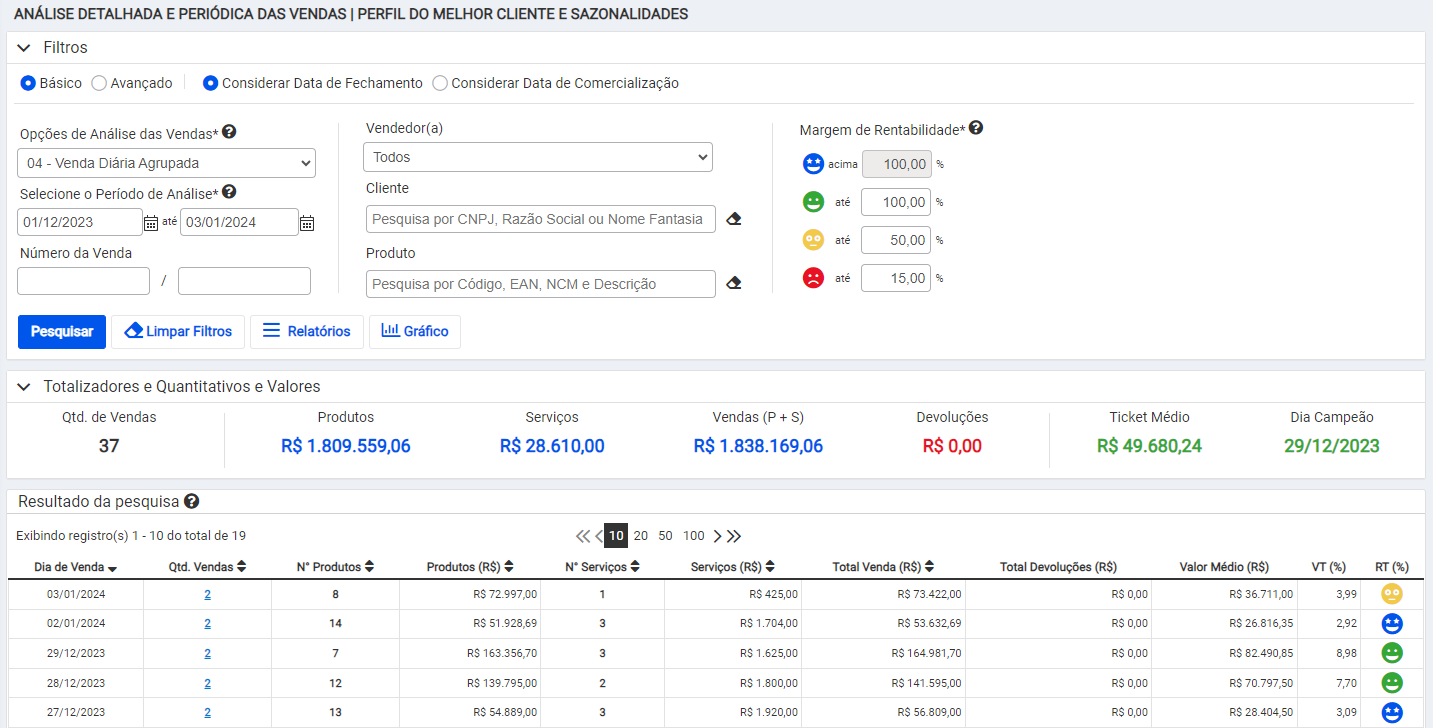The height and width of the screenshot is (728, 1433).
Task: Show 100 records per page
Action: pos(694,536)
